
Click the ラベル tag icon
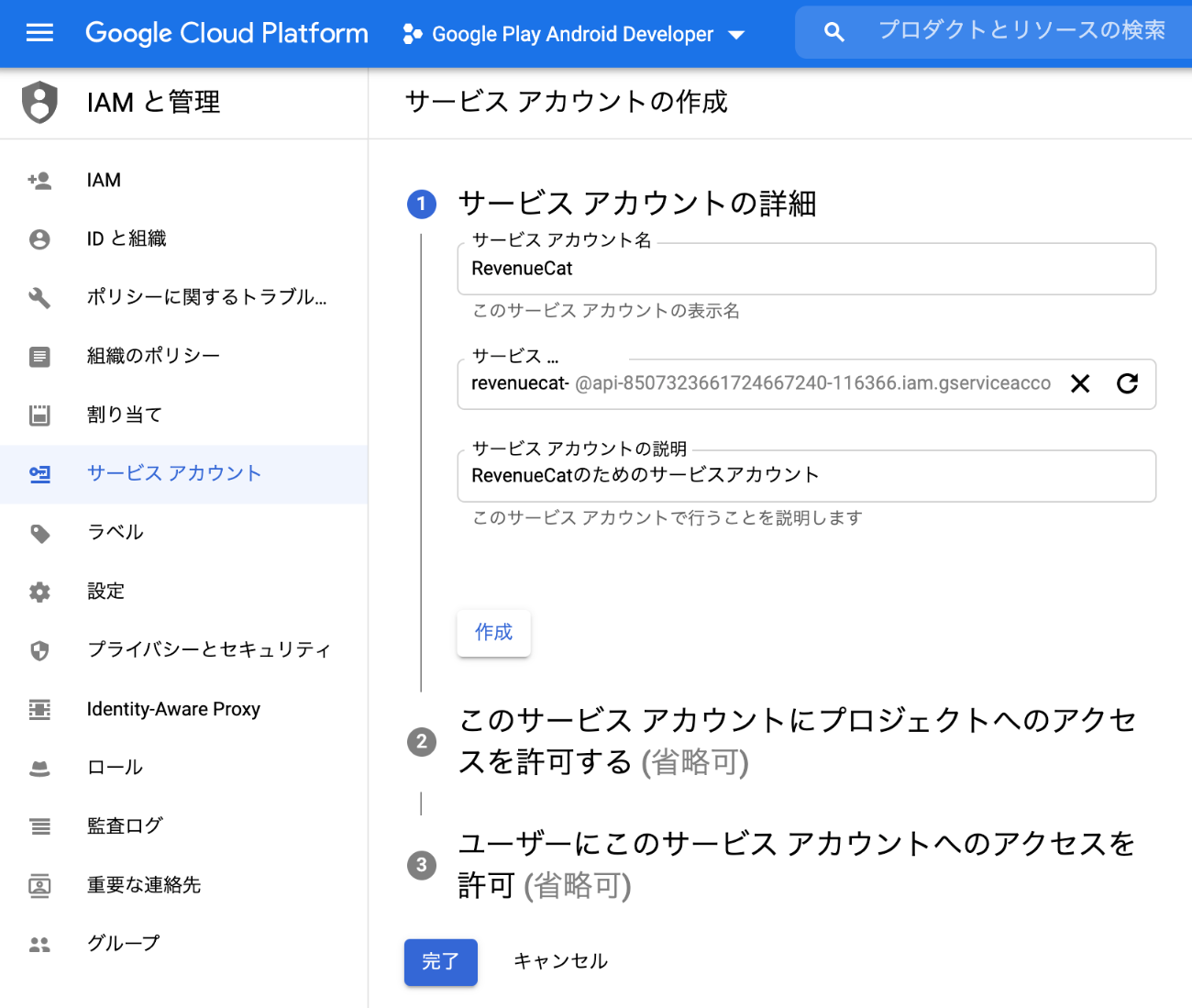pos(39,533)
